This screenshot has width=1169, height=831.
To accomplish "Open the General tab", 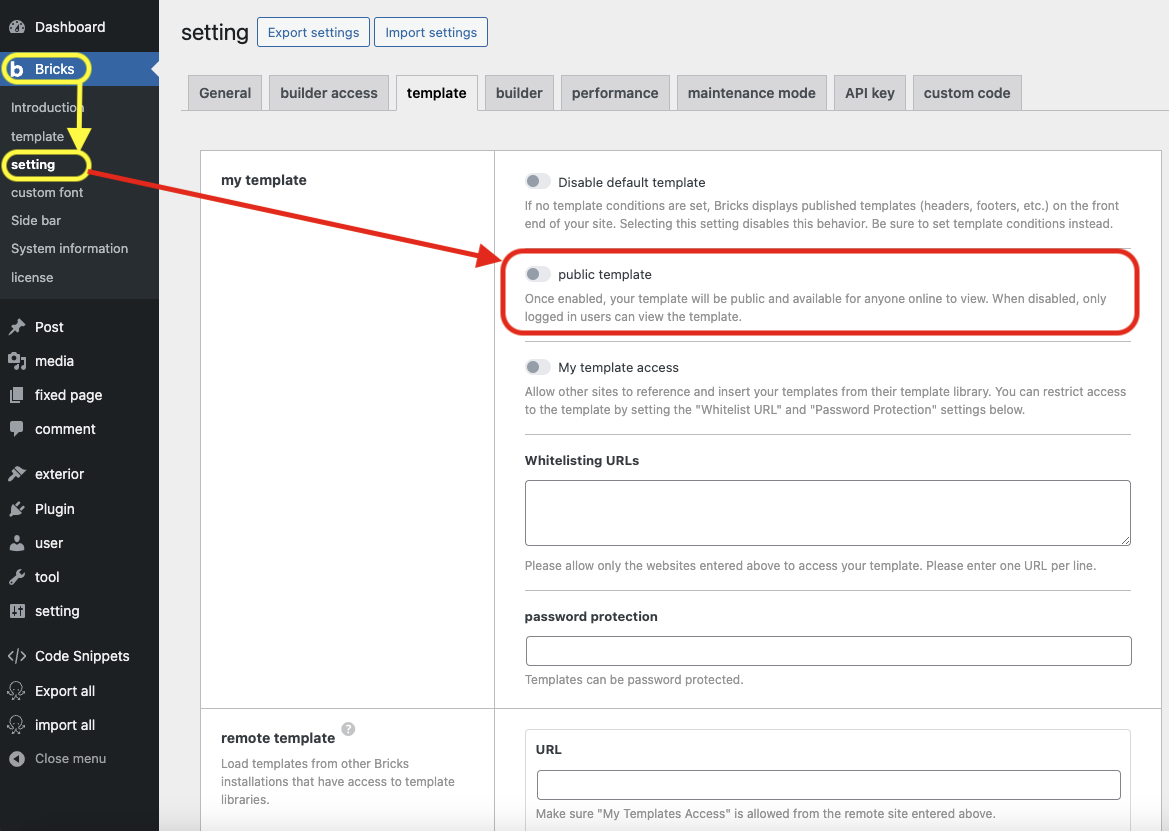I will tap(225, 93).
